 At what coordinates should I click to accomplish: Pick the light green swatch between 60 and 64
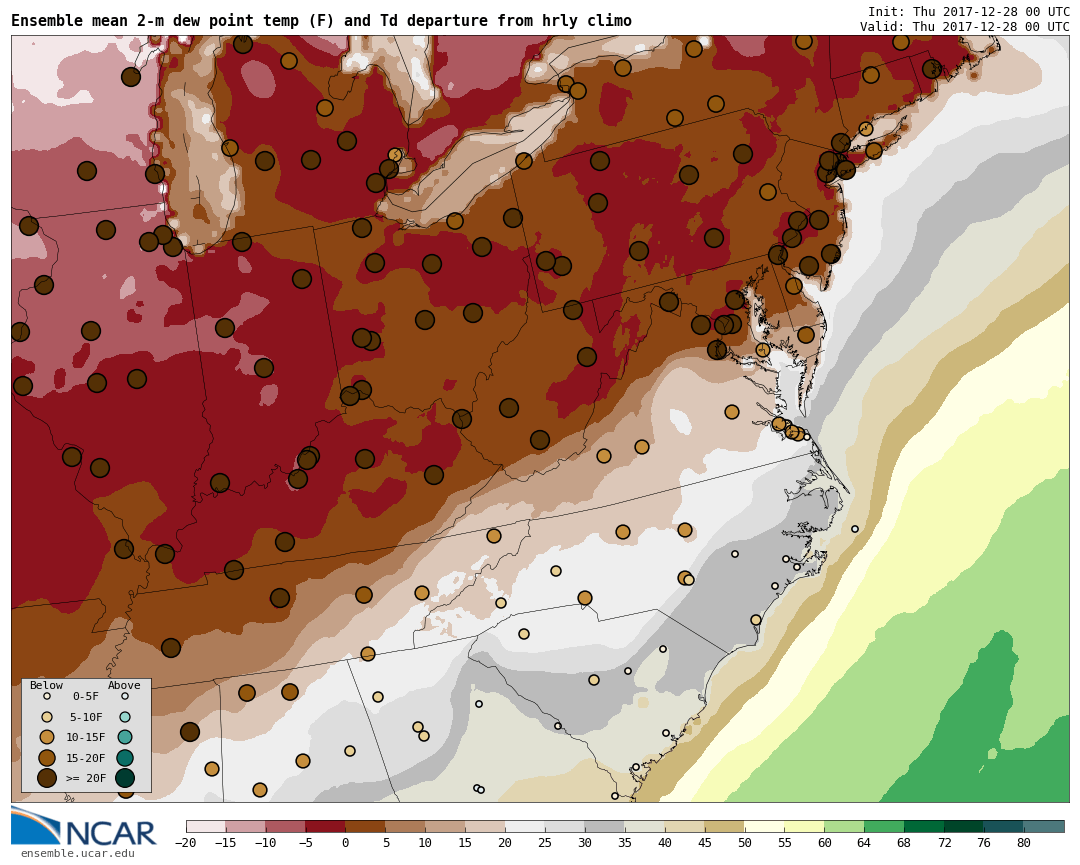click(x=845, y=826)
